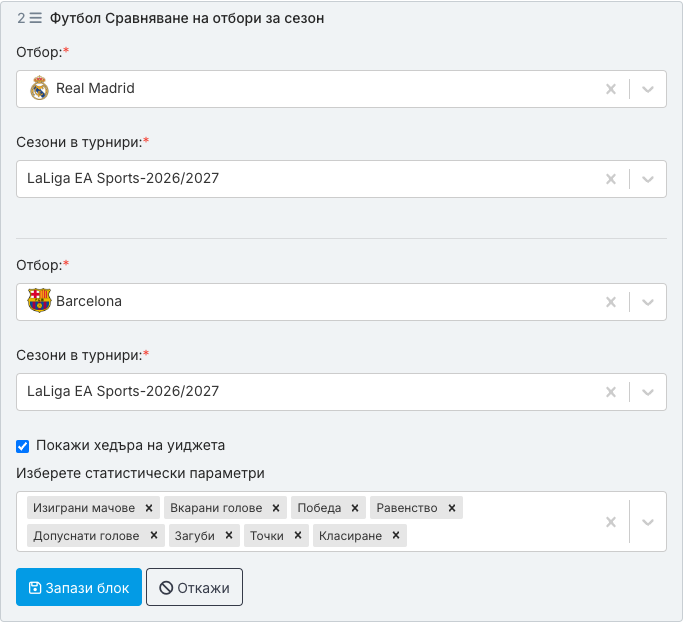This screenshot has height=623, width=683.
Task: Open the Barcelona team dropdown arrow
Action: click(648, 302)
